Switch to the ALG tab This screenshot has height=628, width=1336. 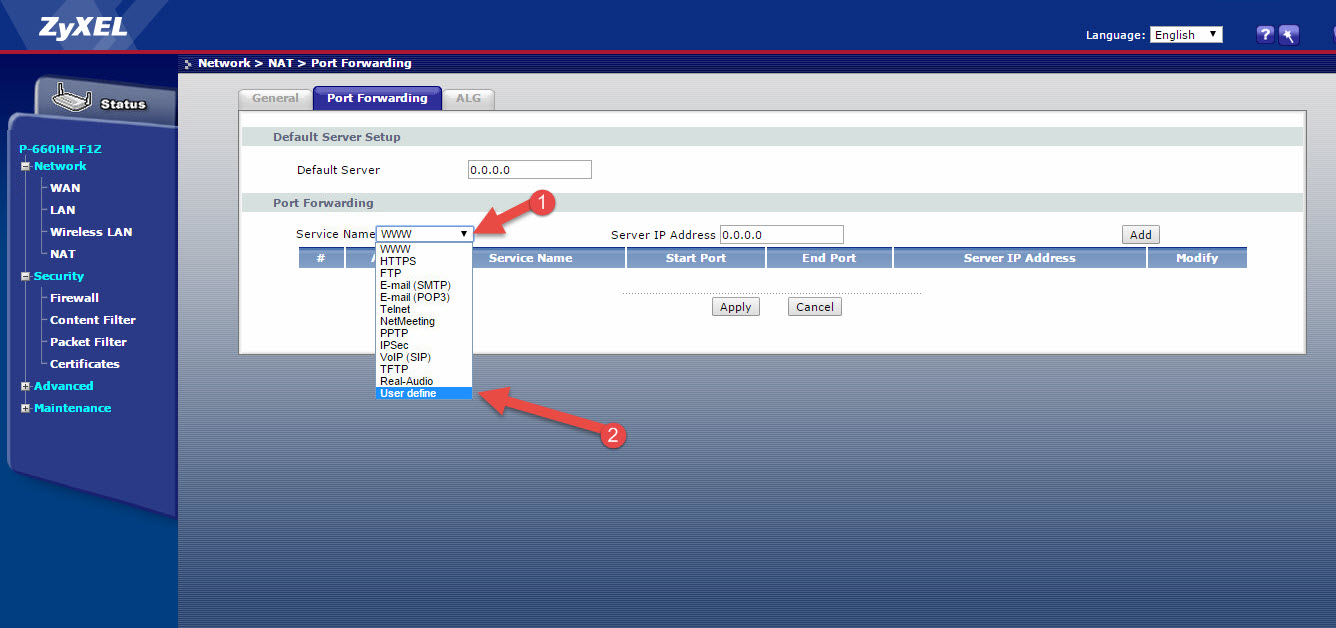click(468, 98)
